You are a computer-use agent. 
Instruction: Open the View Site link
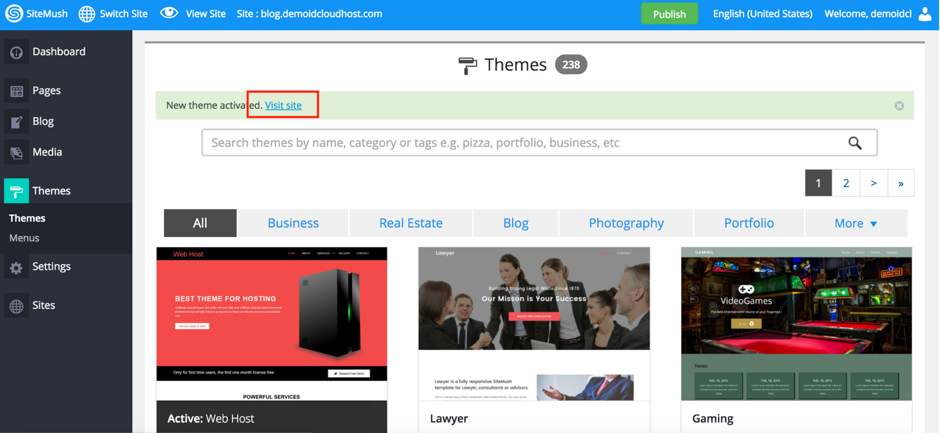point(206,13)
